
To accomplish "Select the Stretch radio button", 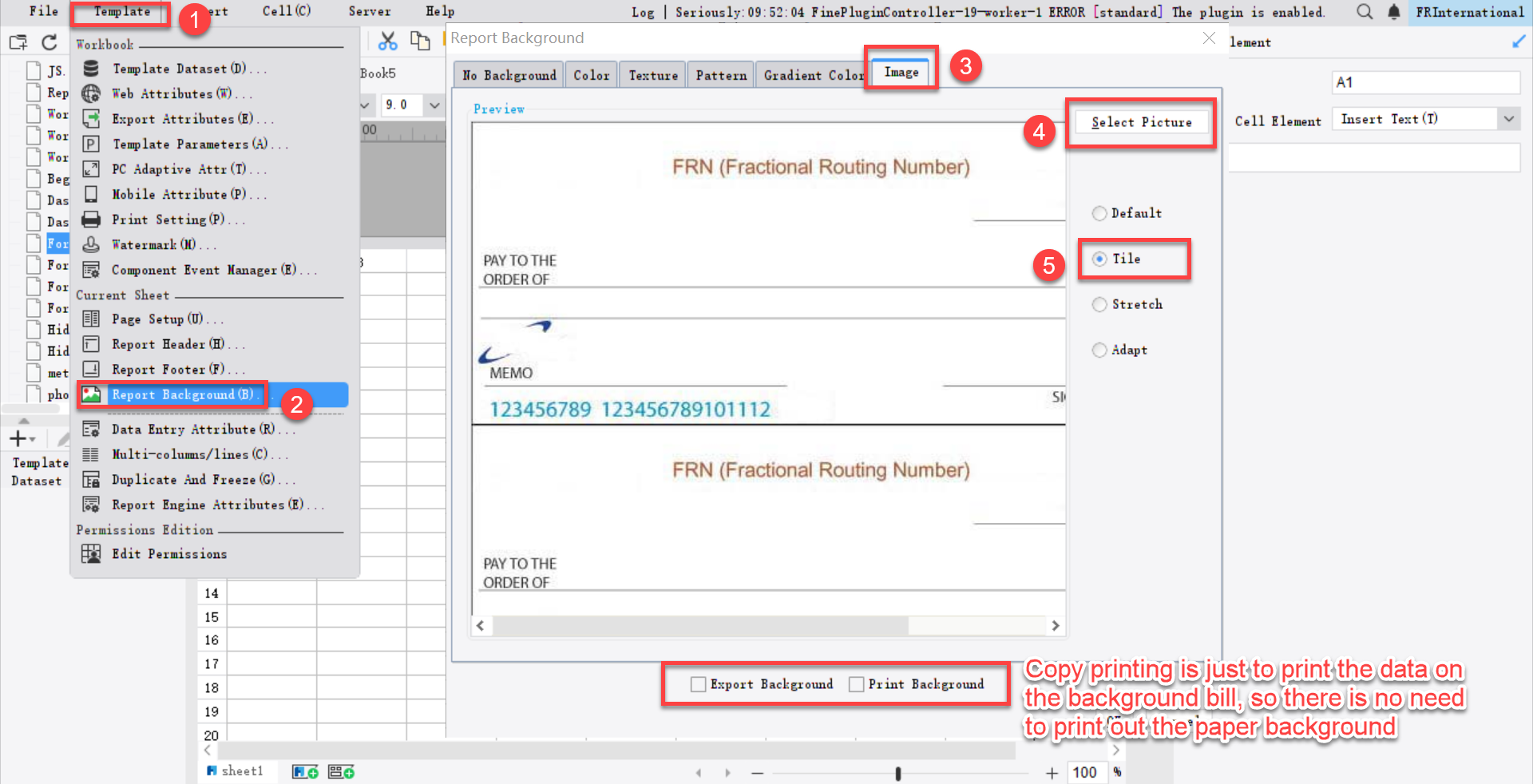I will tap(1099, 304).
